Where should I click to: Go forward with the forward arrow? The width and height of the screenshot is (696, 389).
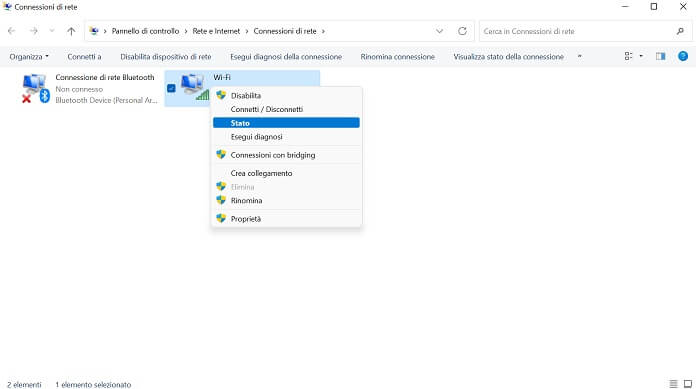[x=34, y=31]
